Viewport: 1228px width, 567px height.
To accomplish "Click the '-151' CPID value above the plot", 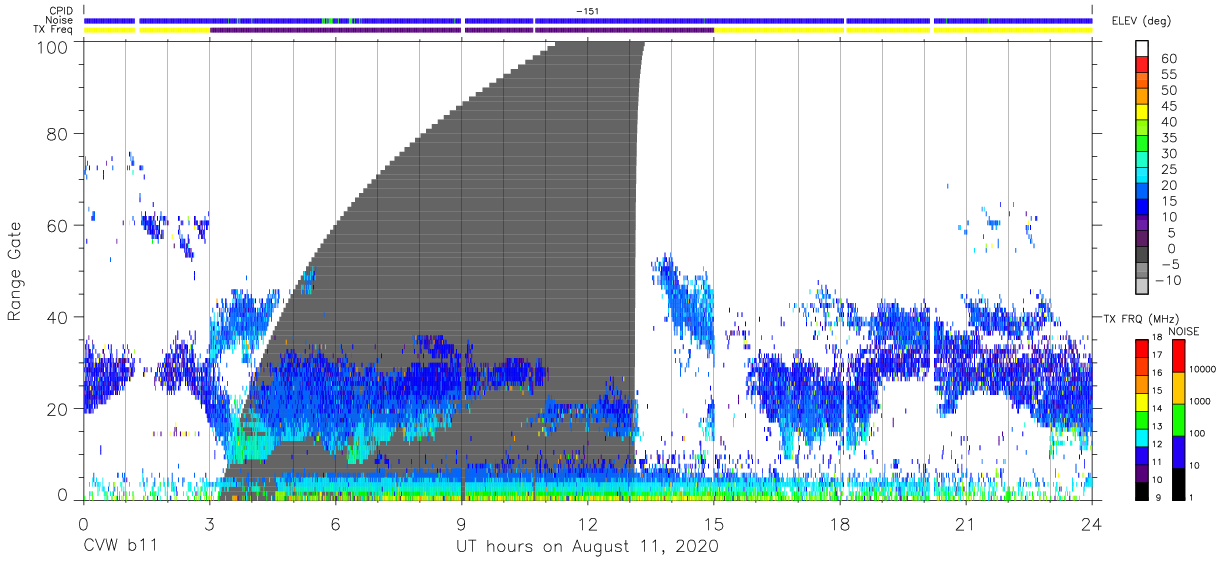I will [589, 10].
